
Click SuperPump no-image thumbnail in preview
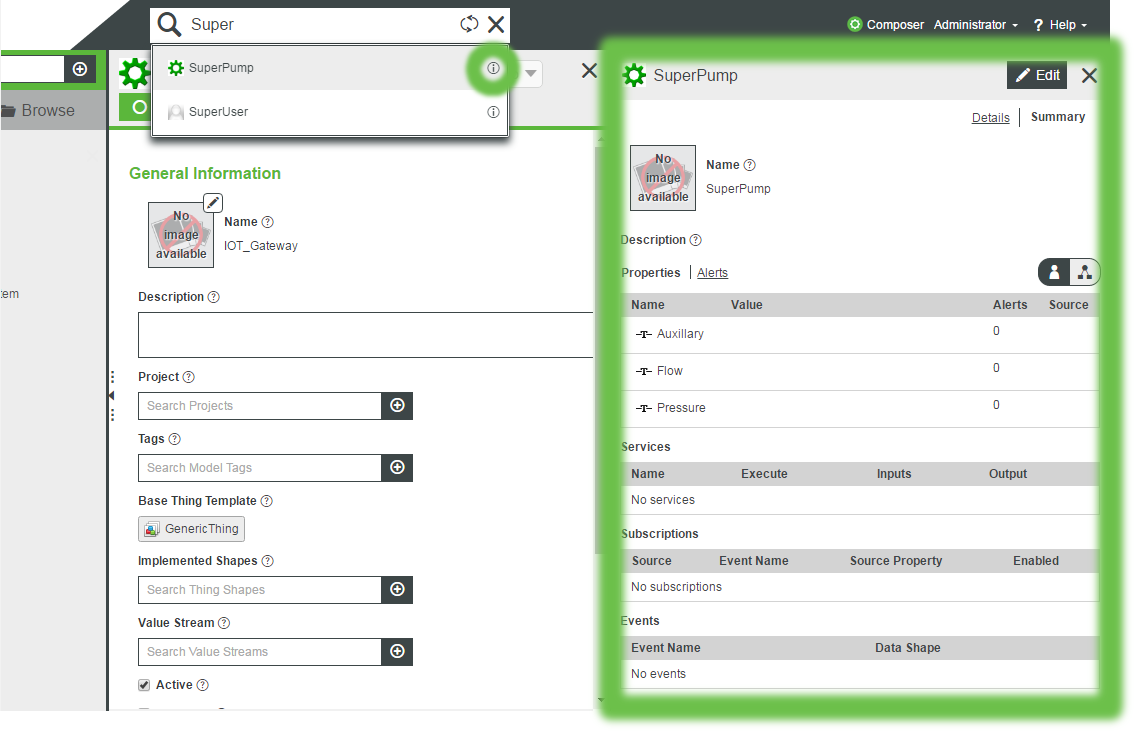pos(663,178)
